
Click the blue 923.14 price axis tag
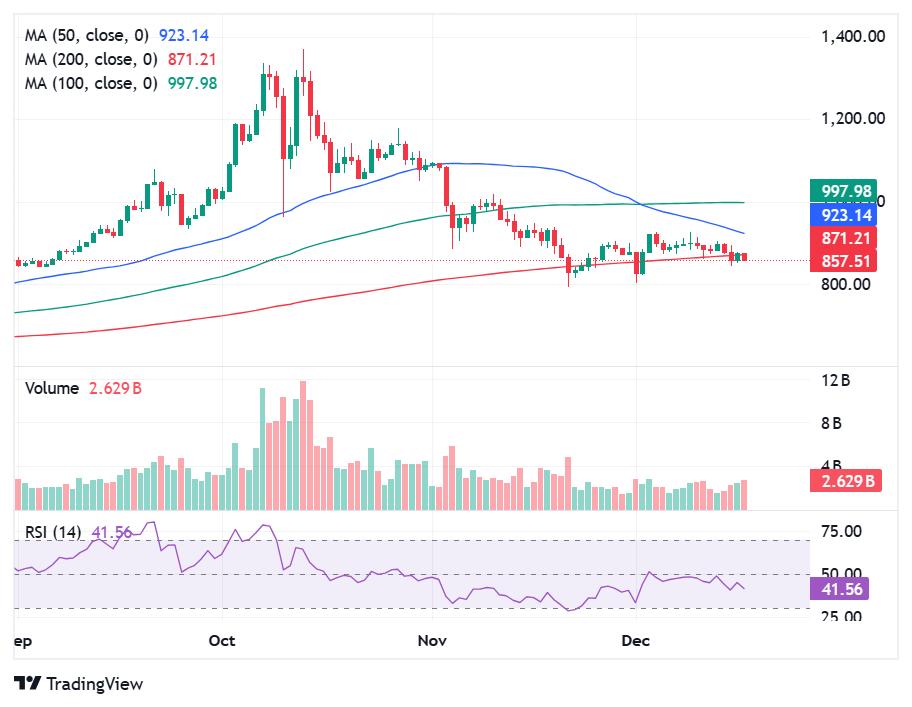click(843, 215)
